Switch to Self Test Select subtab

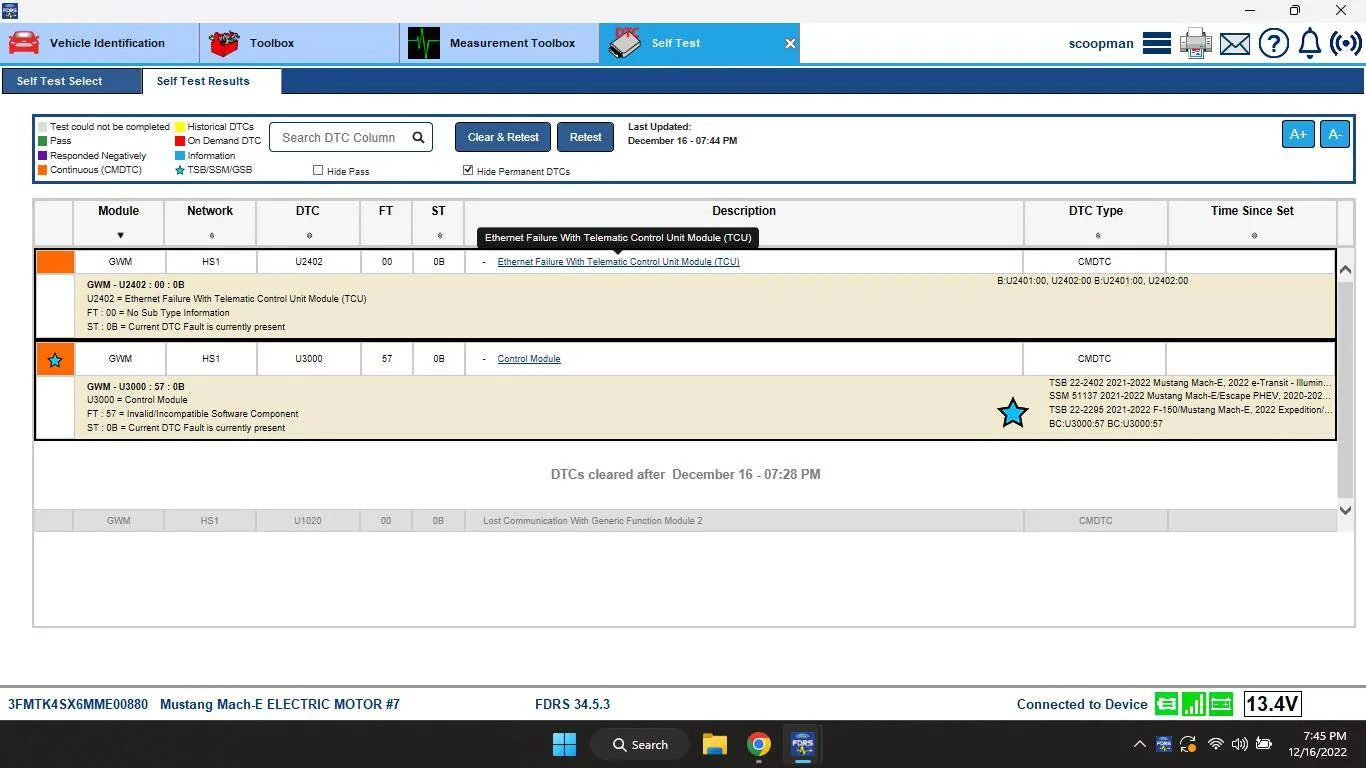[x=72, y=81]
